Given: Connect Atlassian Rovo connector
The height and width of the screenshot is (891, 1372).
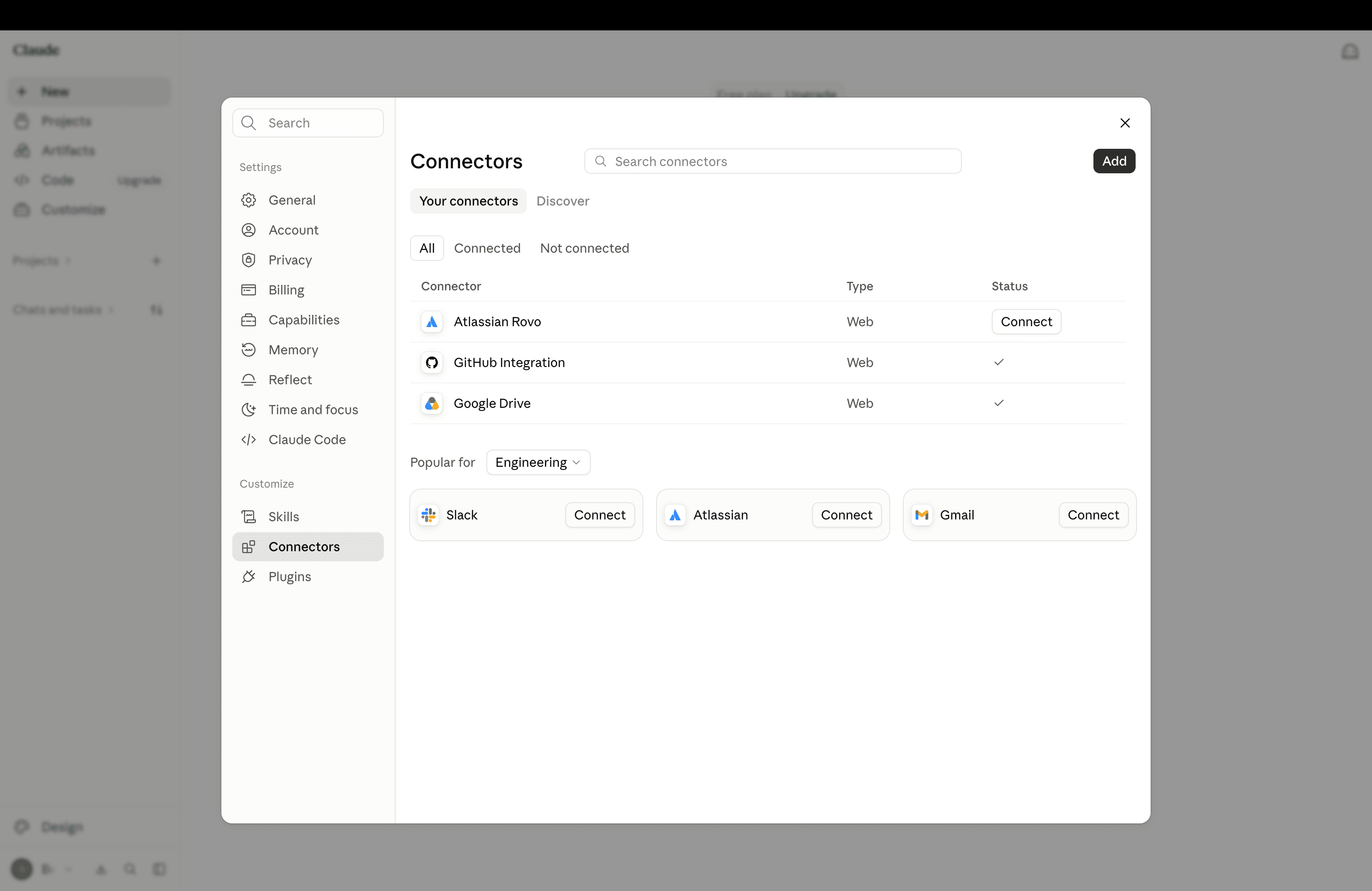Looking at the screenshot, I should 1026,322.
